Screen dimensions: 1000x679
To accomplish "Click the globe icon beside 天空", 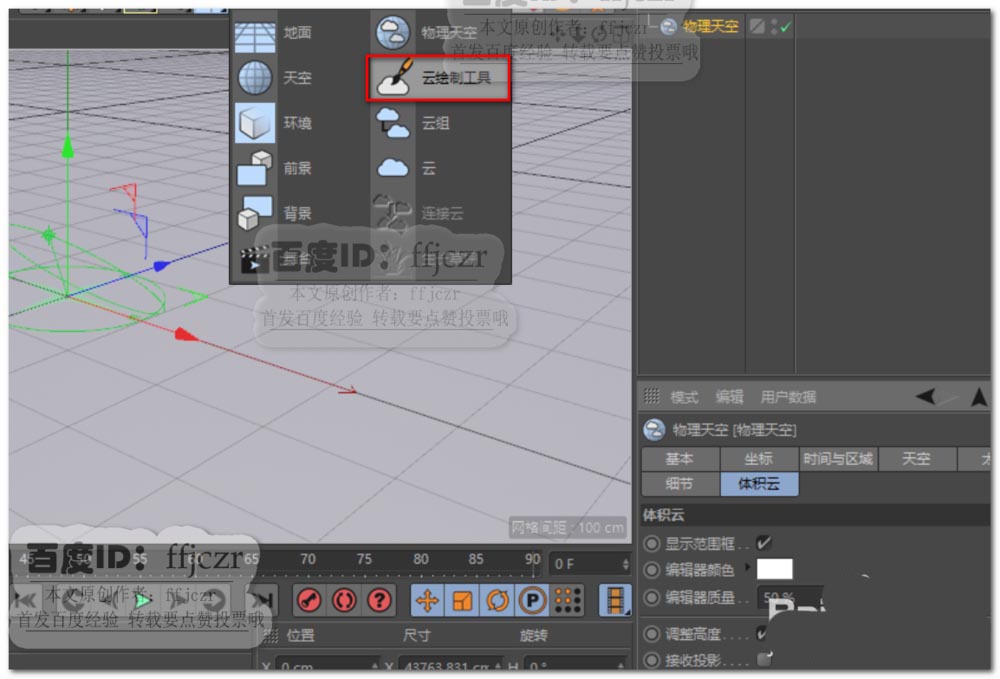I will pyautogui.click(x=254, y=78).
